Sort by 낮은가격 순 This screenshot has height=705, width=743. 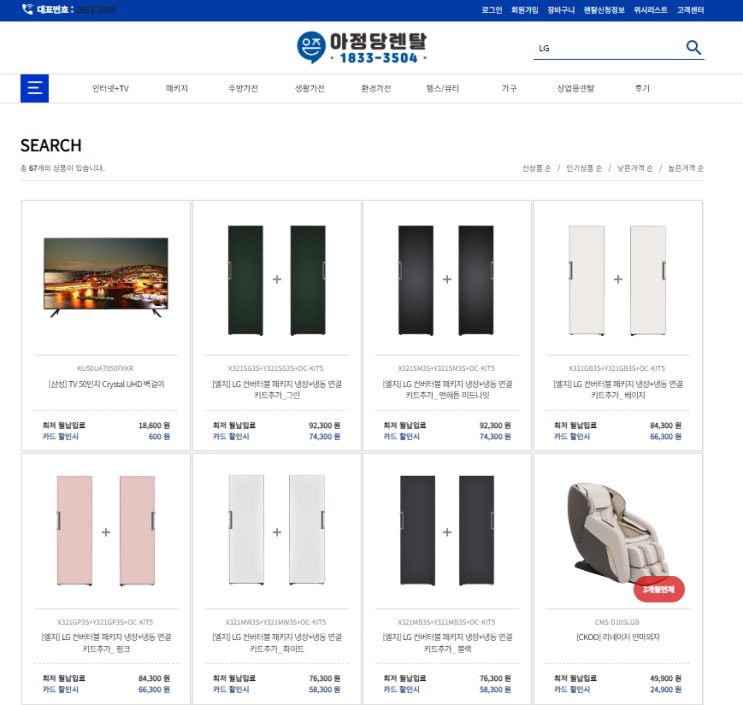coord(634,168)
